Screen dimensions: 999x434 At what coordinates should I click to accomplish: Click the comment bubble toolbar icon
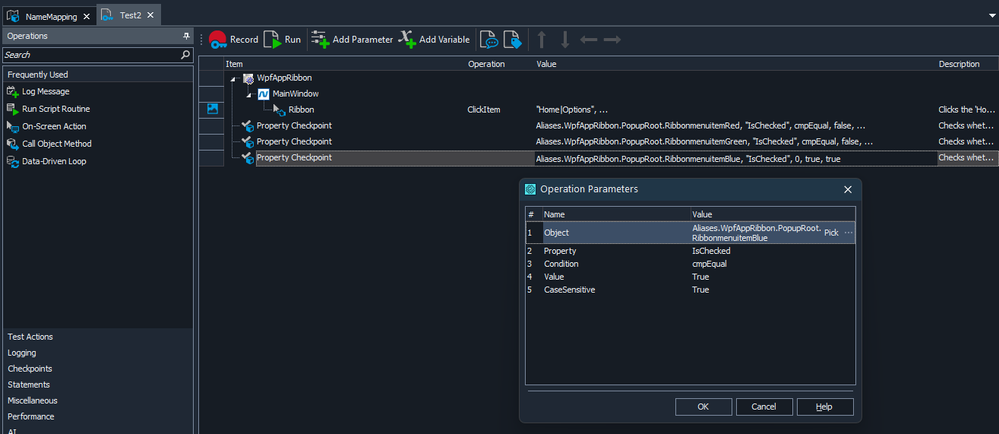(x=489, y=40)
